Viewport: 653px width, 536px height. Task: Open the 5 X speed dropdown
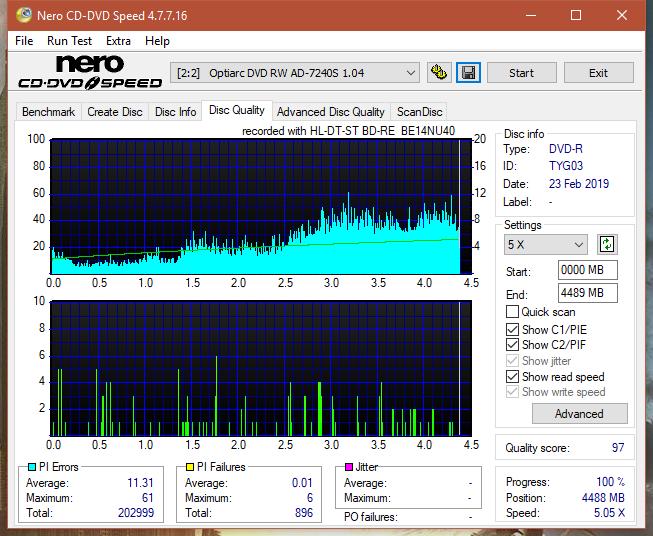(x=546, y=244)
